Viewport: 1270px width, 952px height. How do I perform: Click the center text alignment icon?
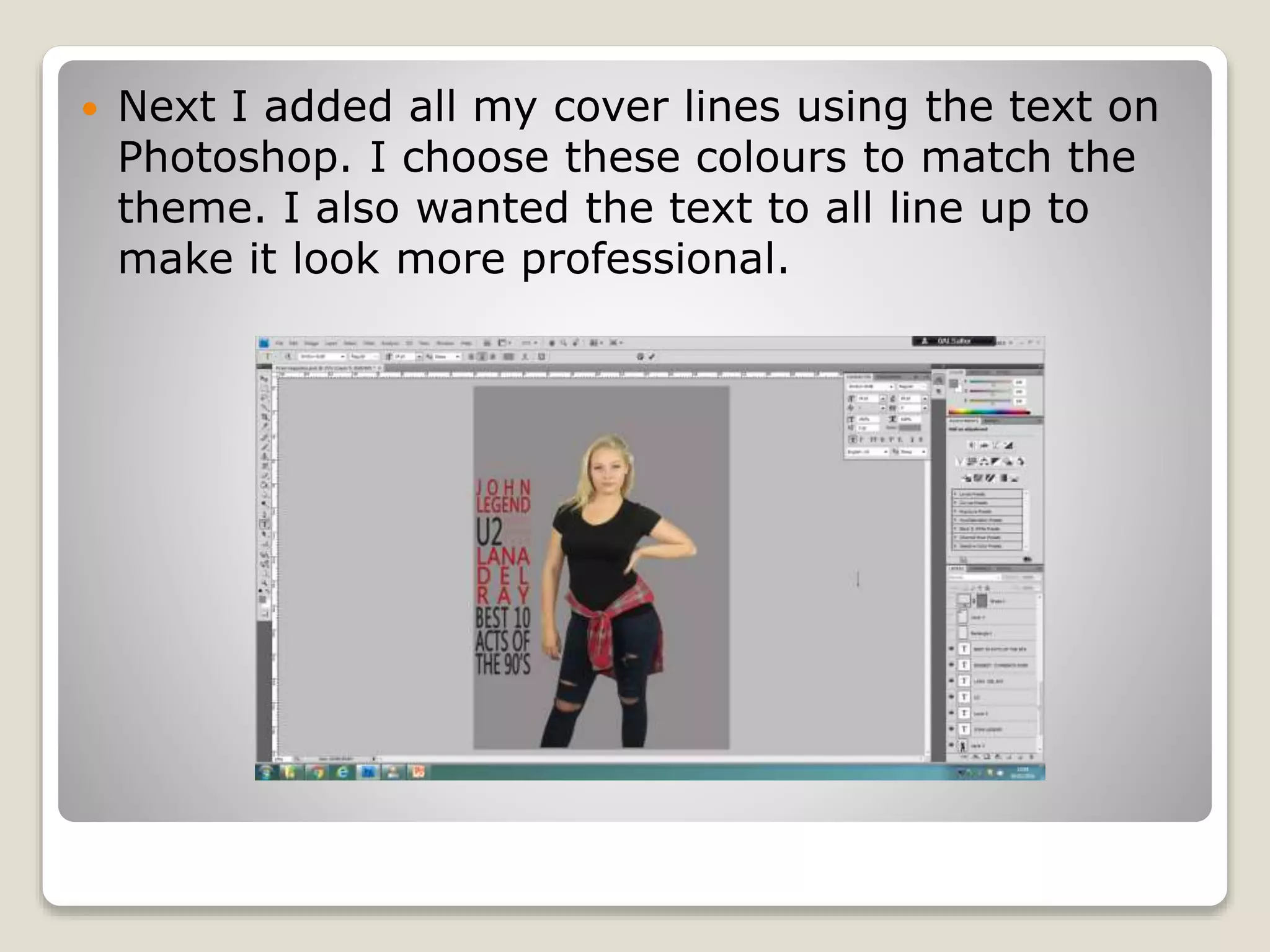[x=482, y=357]
